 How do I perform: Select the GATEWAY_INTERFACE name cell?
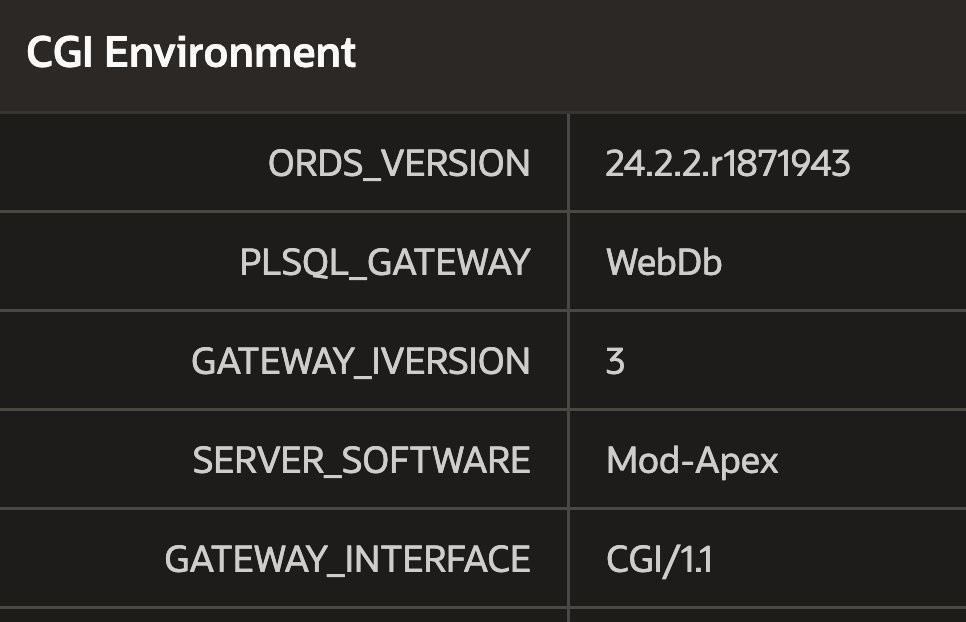283,559
